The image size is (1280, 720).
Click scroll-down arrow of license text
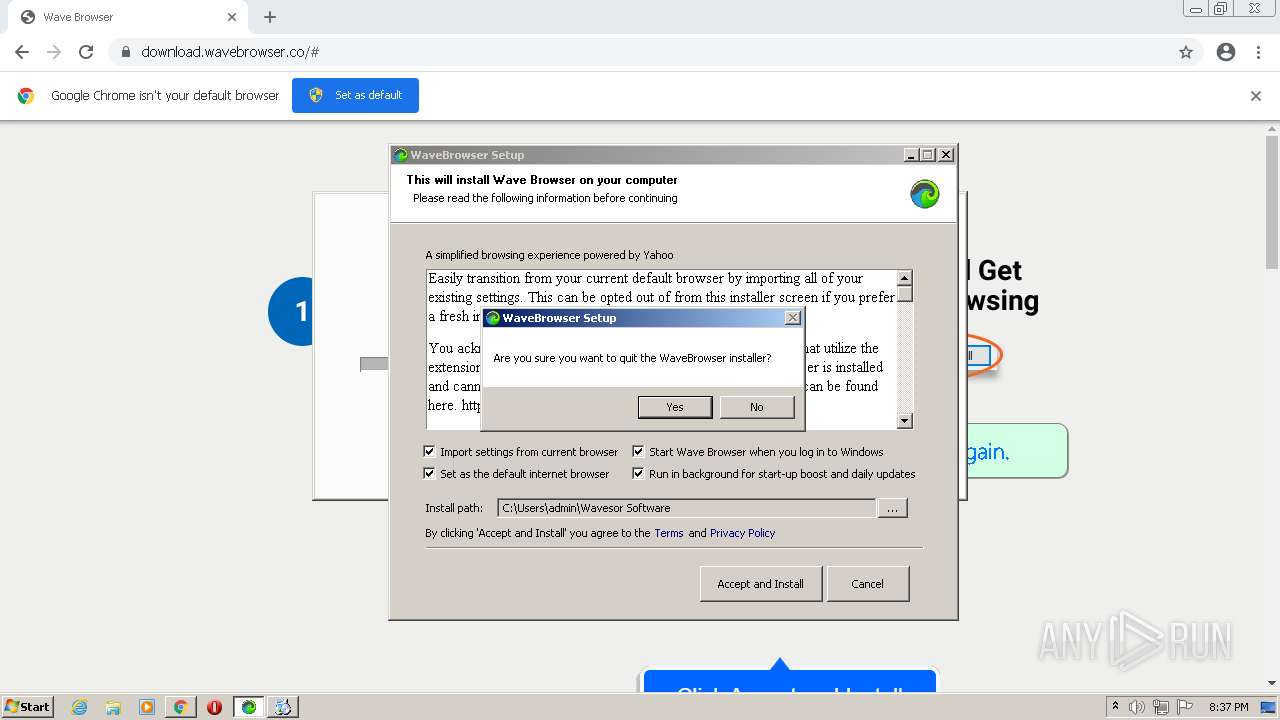click(x=905, y=421)
